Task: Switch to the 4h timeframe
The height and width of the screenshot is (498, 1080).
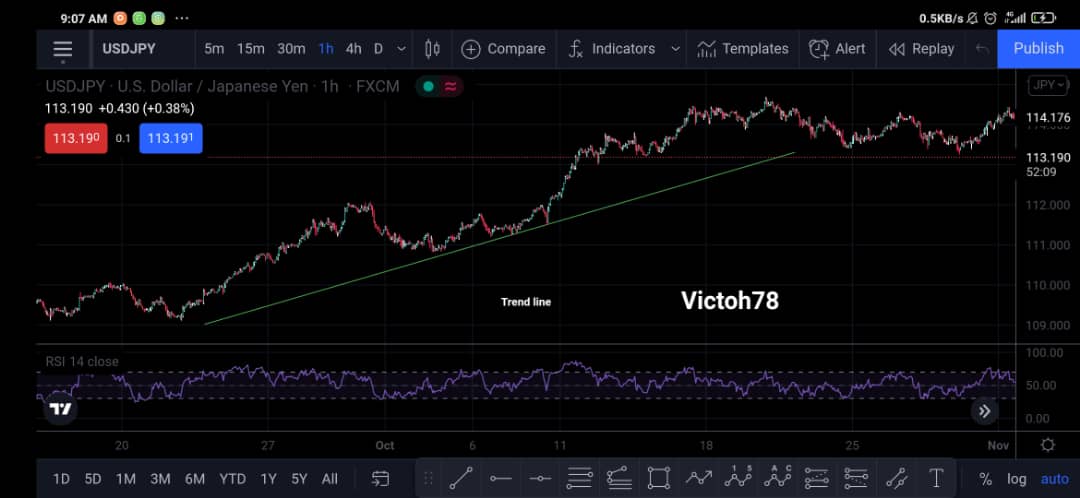Action: [x=353, y=49]
